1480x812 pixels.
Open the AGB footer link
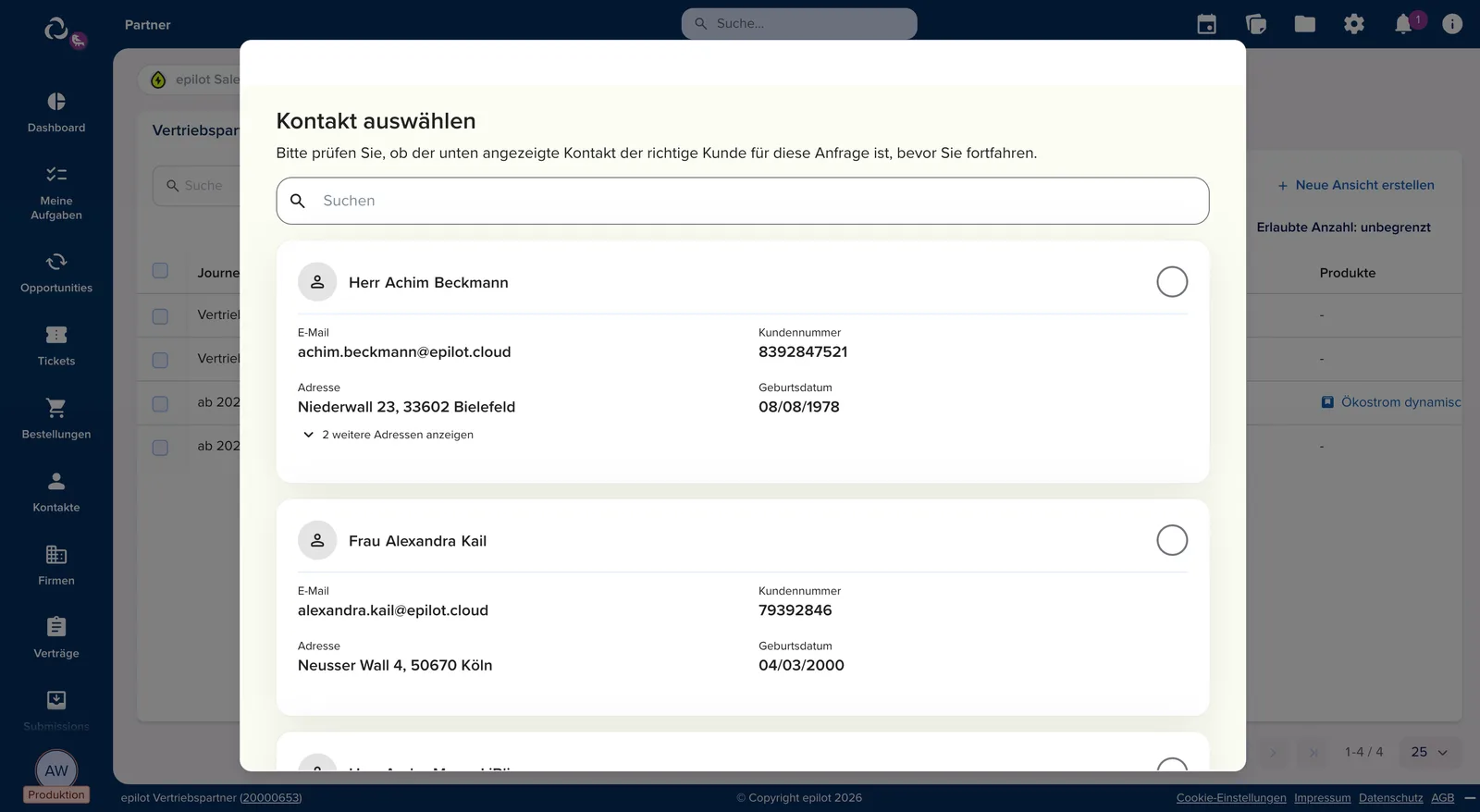pos(1442,798)
